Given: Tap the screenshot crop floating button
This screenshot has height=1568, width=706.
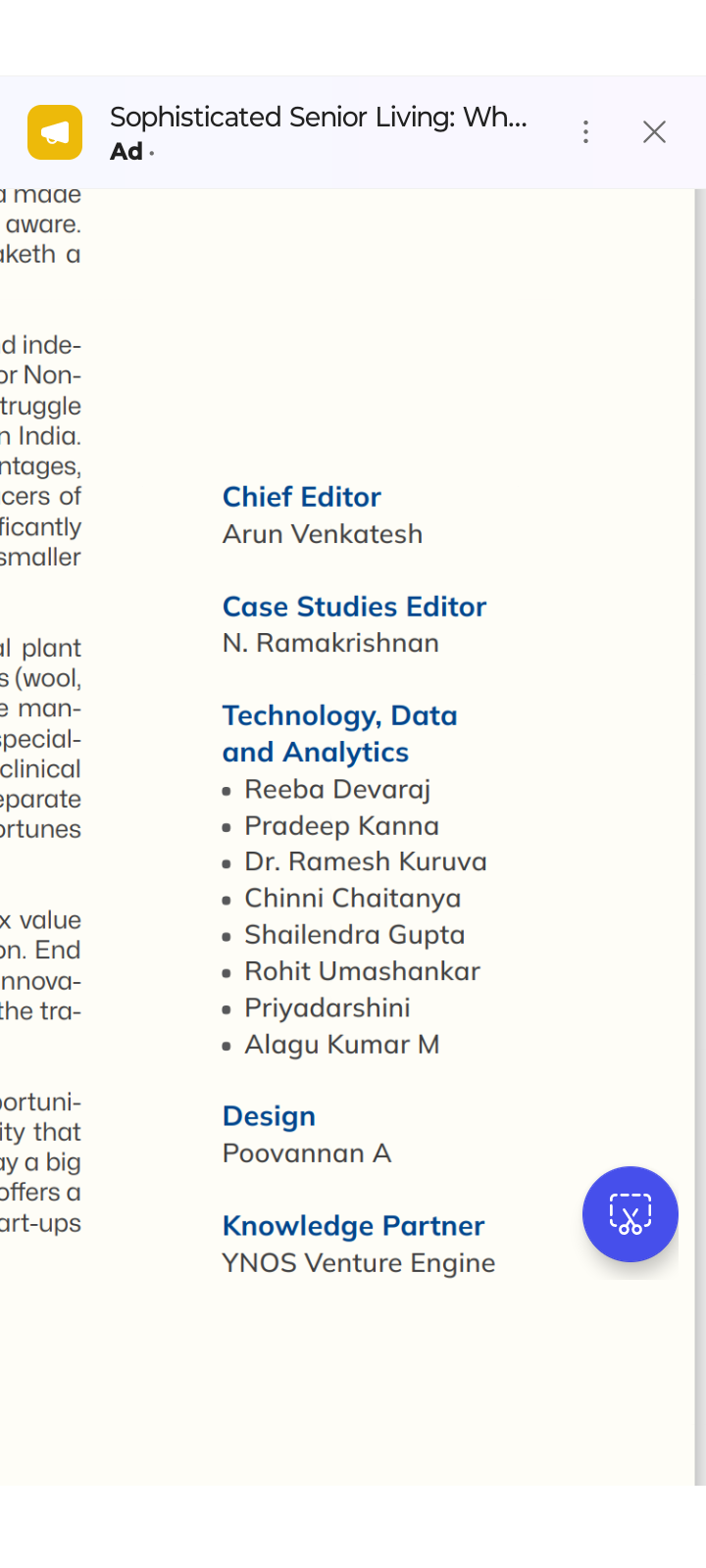Looking at the screenshot, I should coord(630,1214).
